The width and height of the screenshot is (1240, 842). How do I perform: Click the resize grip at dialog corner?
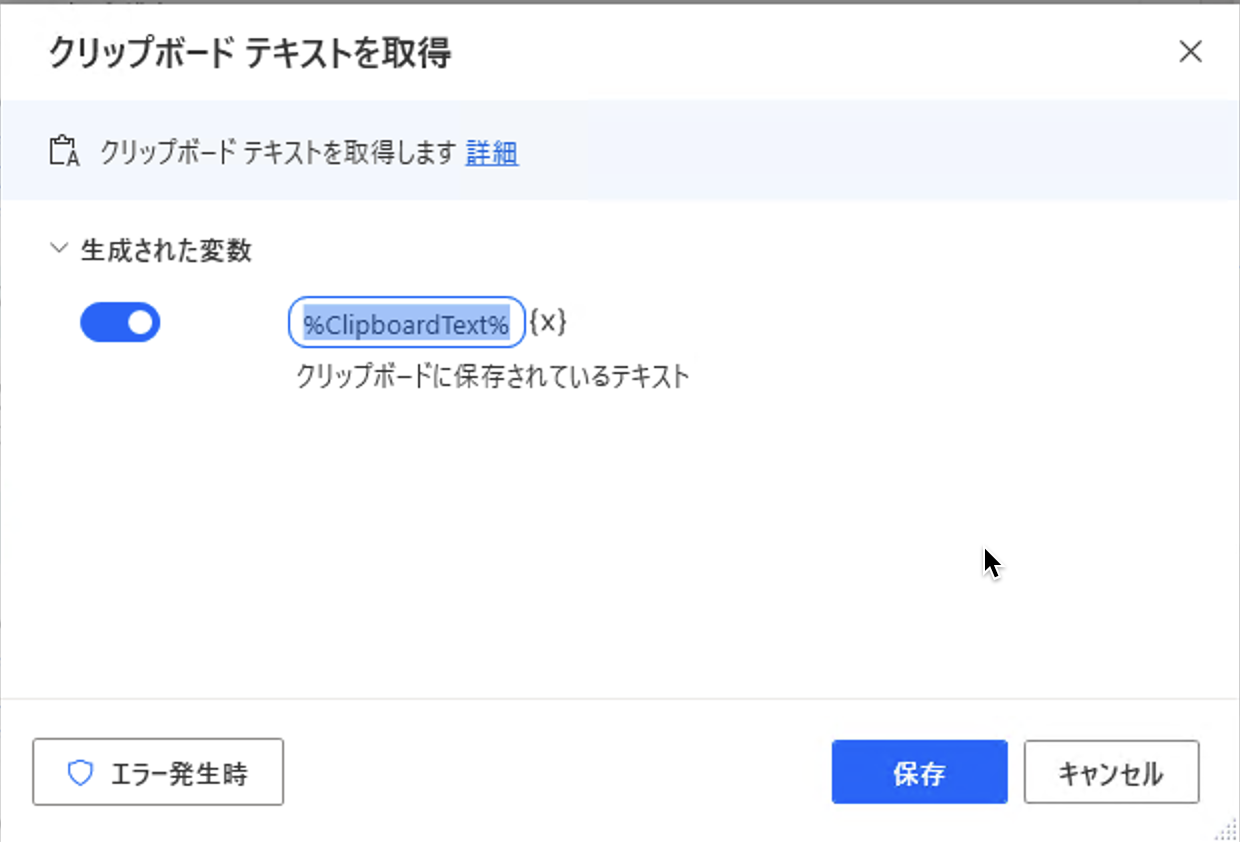1226,828
